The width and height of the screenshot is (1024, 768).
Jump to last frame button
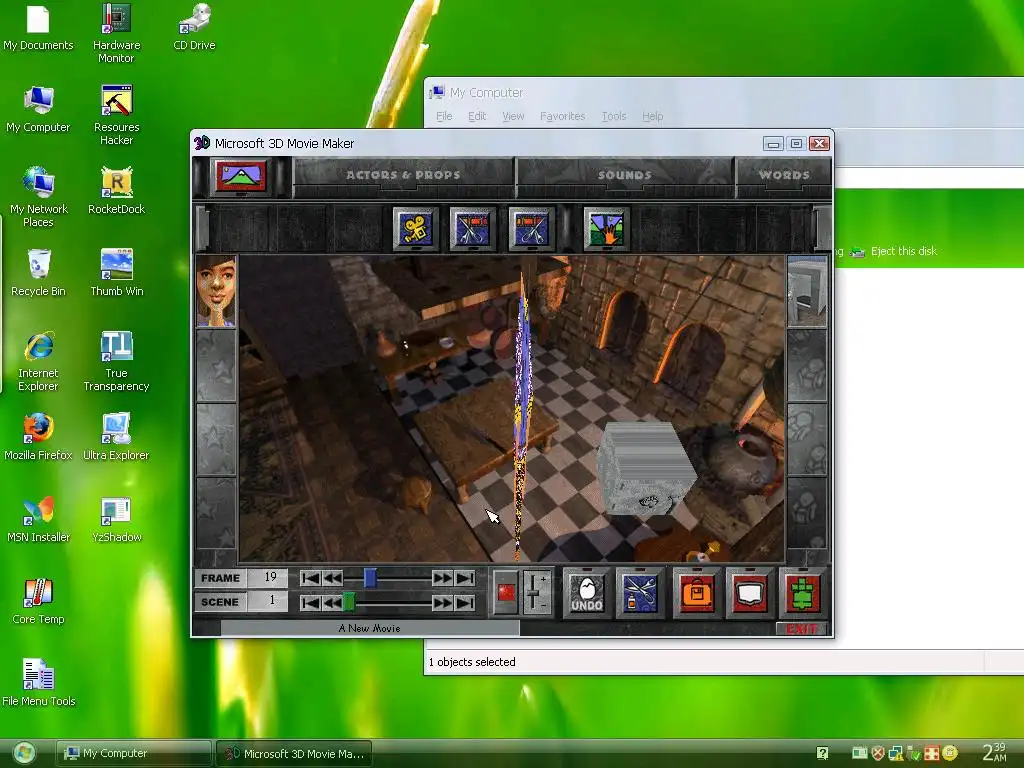pyautogui.click(x=464, y=578)
